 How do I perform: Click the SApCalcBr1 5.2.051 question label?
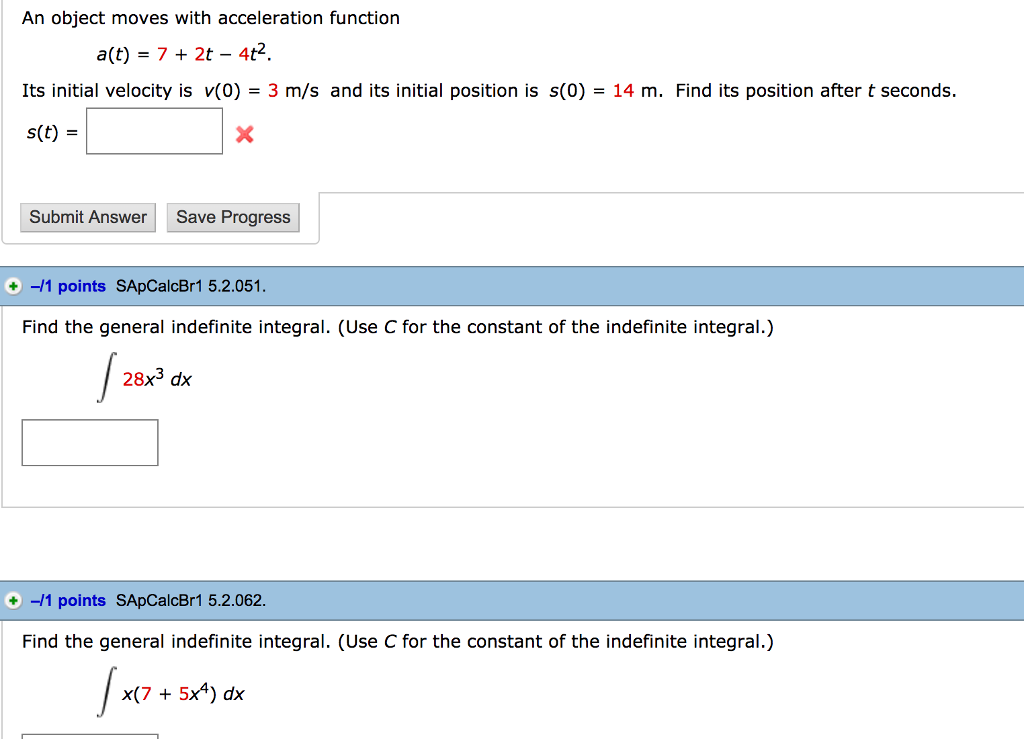coord(191,286)
